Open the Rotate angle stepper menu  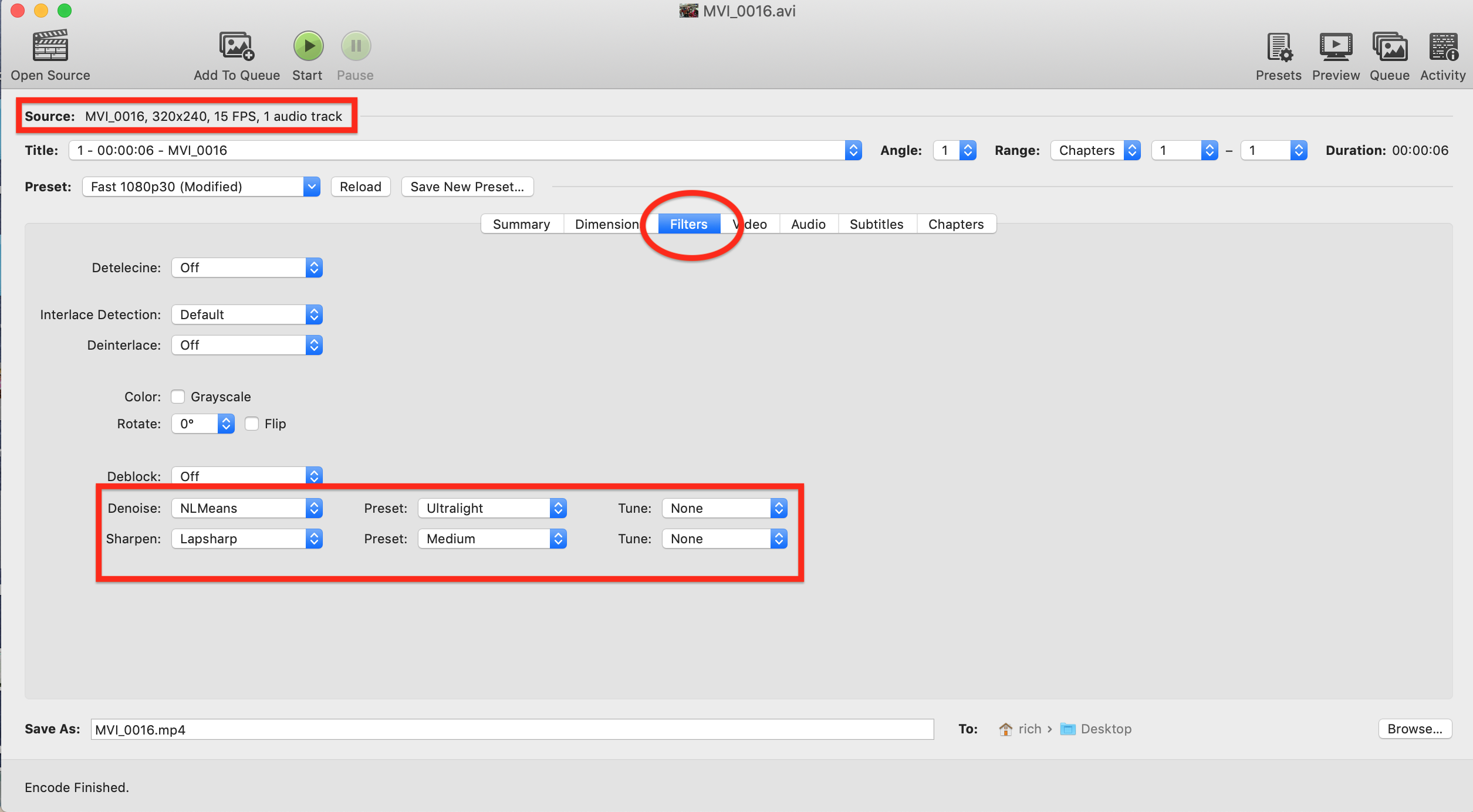(225, 424)
